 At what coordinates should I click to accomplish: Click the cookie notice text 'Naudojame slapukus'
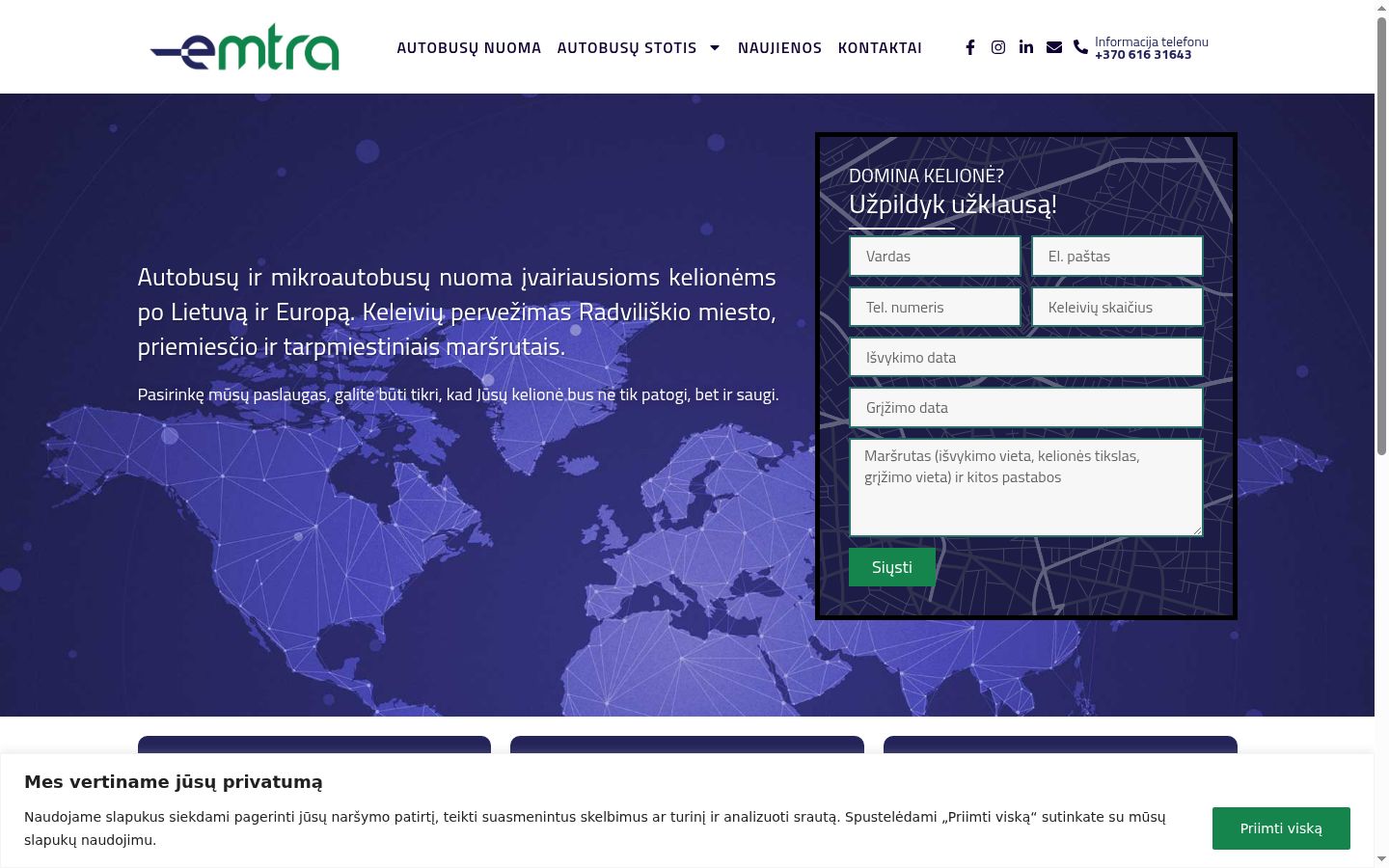(x=594, y=828)
